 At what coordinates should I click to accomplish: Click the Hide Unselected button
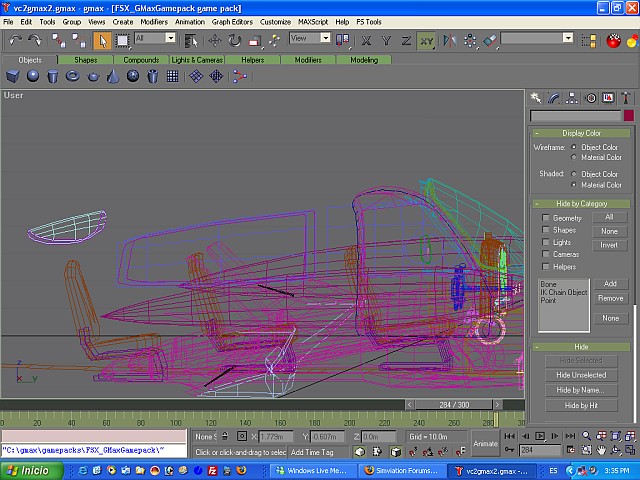tap(581, 375)
